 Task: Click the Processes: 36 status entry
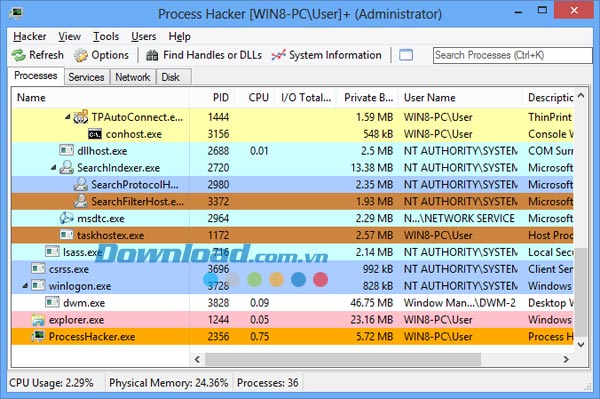tap(267, 383)
